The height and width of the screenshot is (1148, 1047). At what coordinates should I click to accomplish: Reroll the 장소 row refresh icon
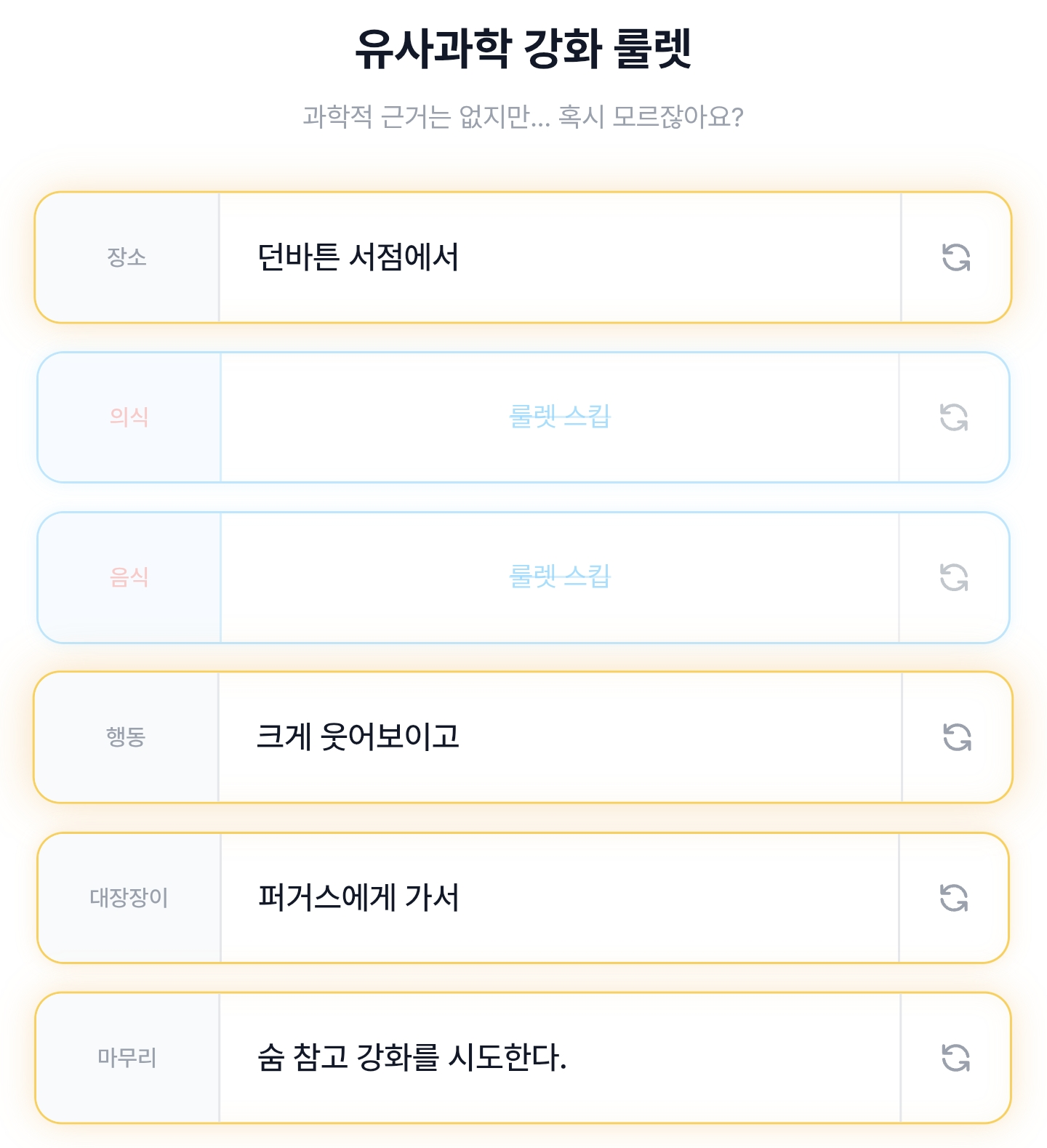pos(956,257)
